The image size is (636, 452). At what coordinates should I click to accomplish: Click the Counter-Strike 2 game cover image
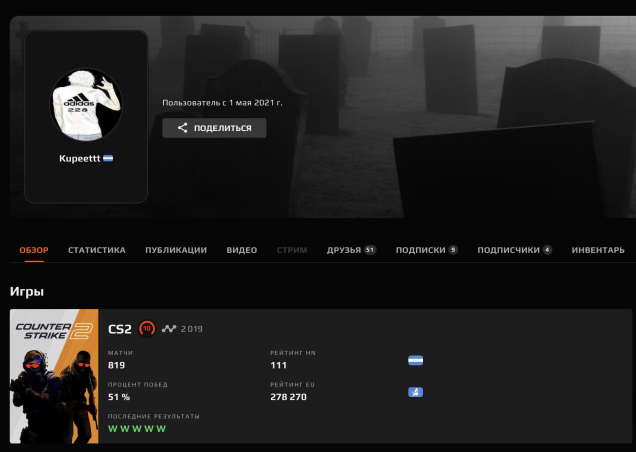(x=54, y=376)
